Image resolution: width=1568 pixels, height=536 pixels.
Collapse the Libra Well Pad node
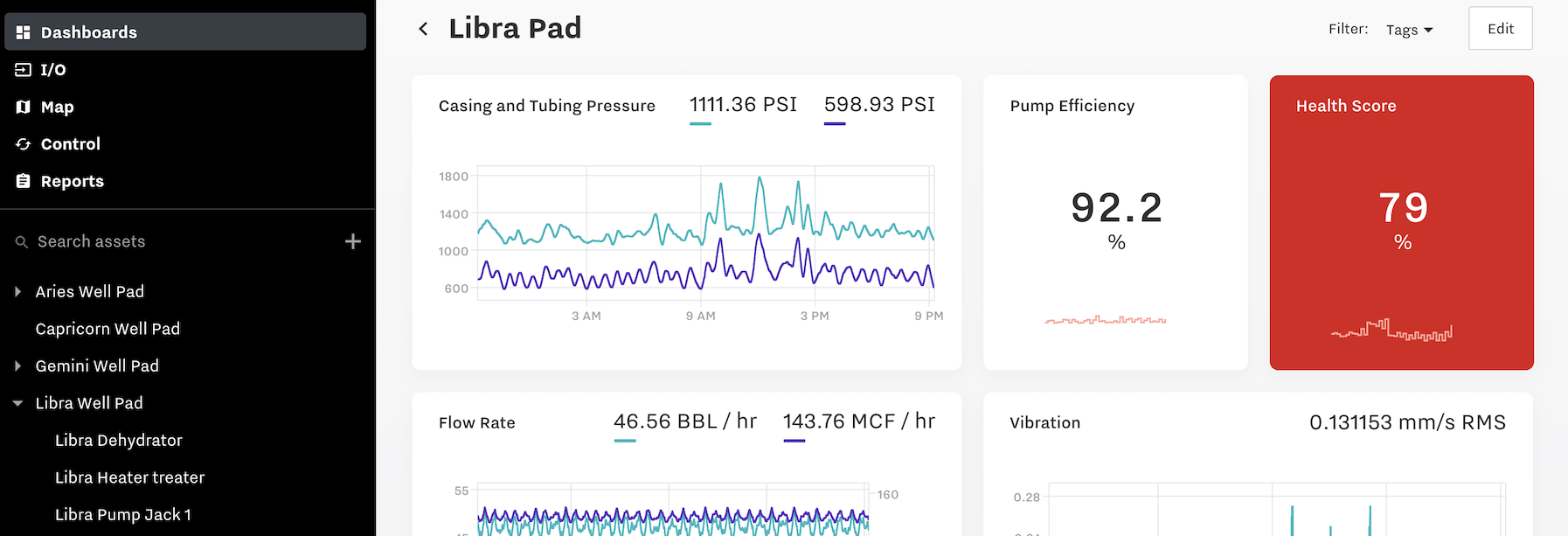click(17, 403)
